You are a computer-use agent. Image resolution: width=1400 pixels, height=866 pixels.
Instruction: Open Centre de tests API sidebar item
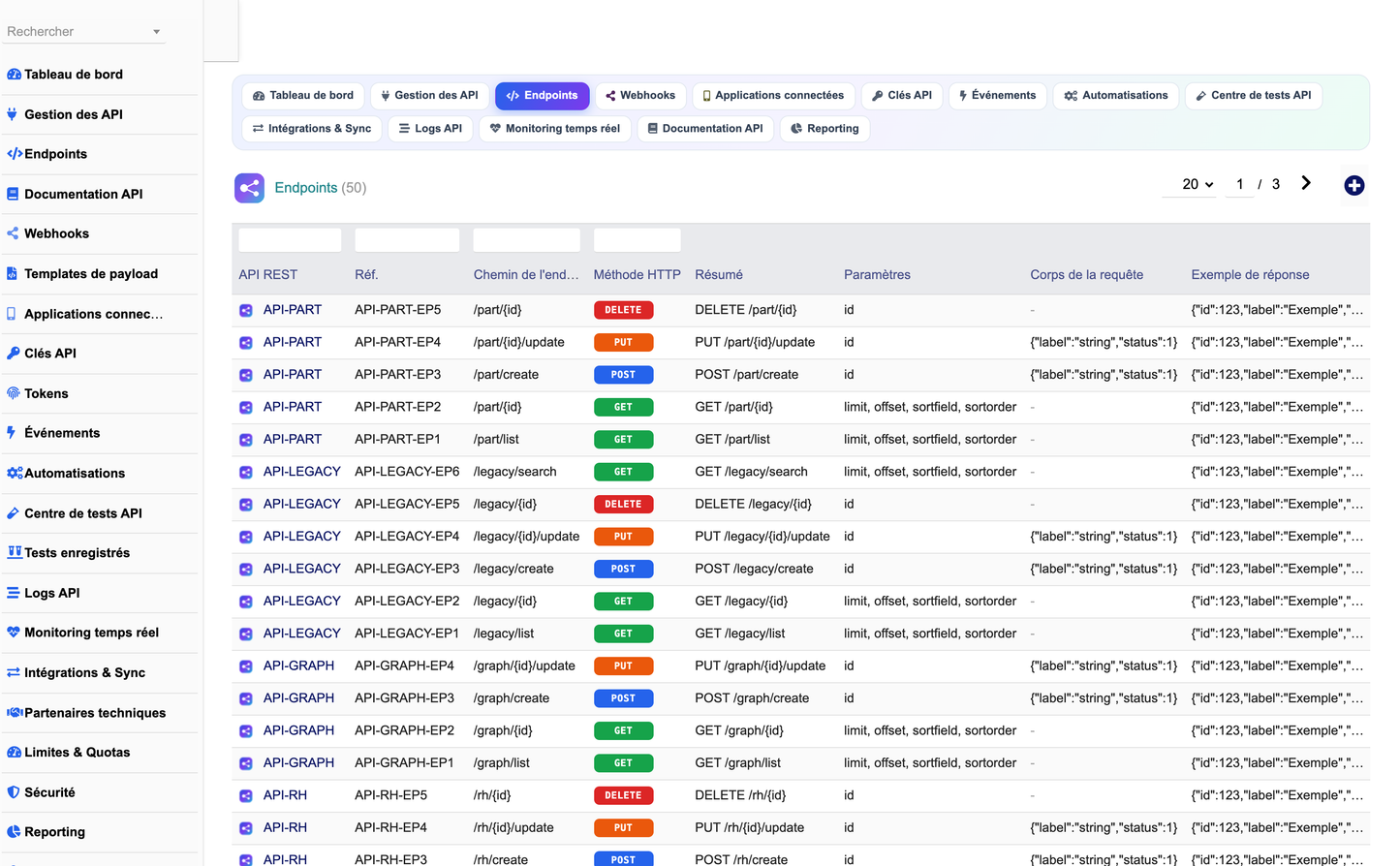[82, 513]
